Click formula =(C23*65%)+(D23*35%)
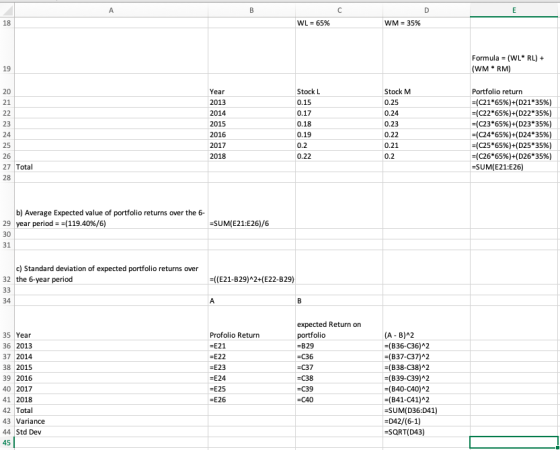The width and height of the screenshot is (560, 450). 515,124
